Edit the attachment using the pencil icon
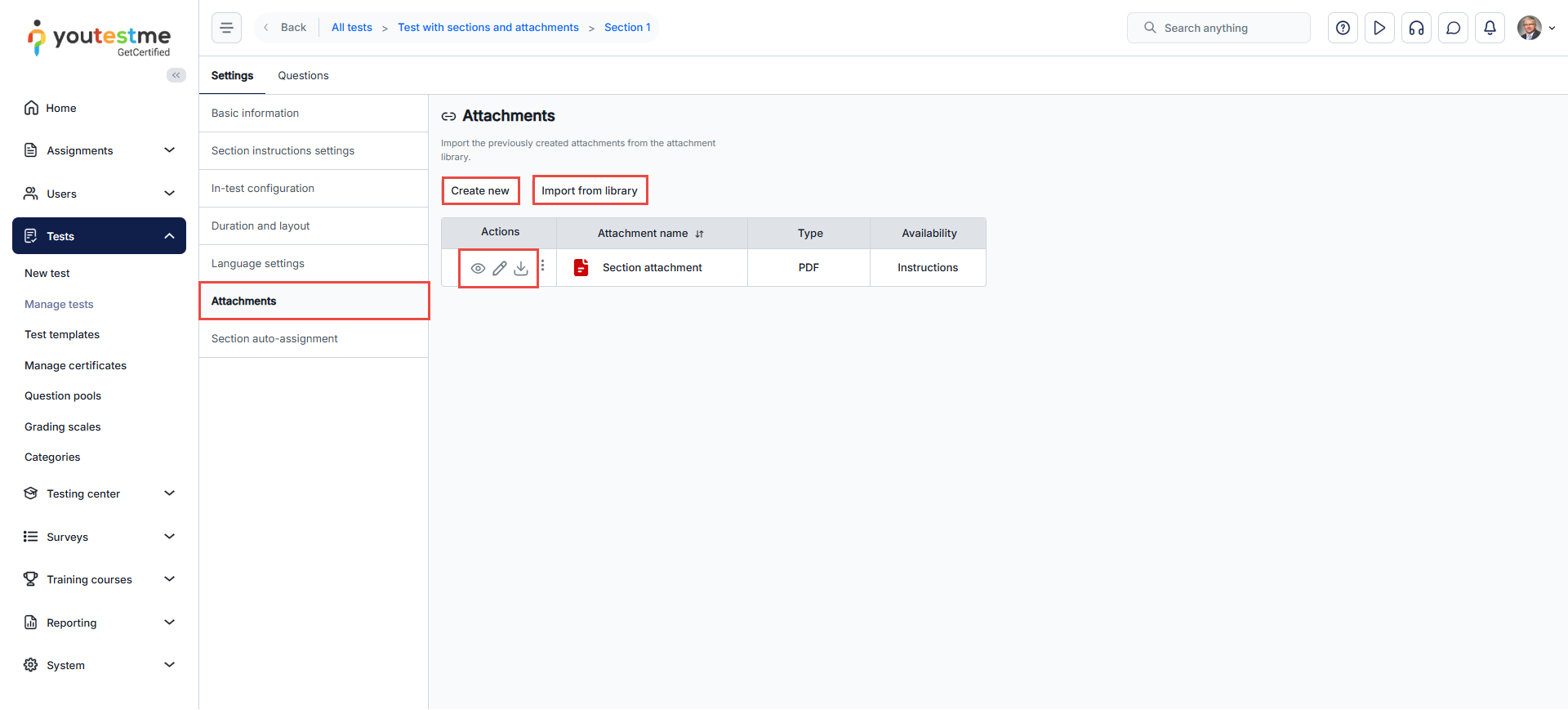This screenshot has height=710, width=1568. 500,268
